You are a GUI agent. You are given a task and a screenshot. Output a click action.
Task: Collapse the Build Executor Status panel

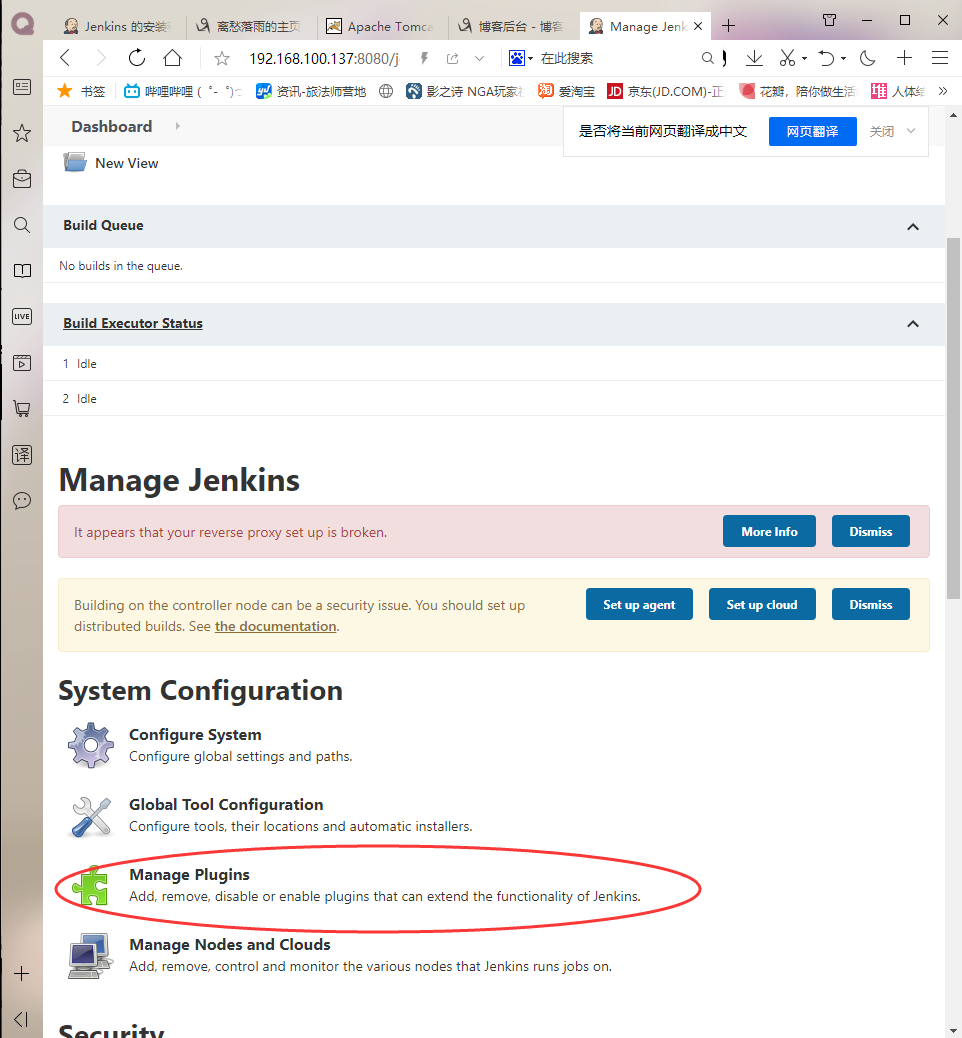point(913,324)
